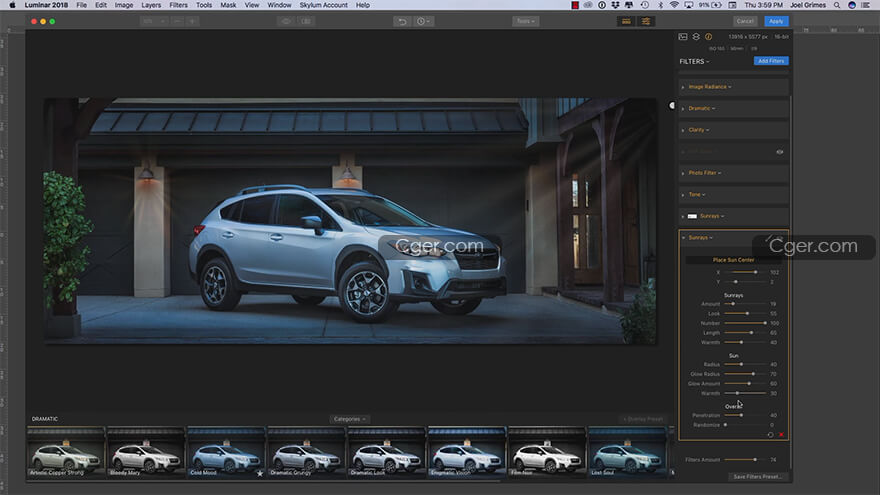Adjust the Sunrays Number slider
Screen dimensions: 880x495
[x=745, y=323]
